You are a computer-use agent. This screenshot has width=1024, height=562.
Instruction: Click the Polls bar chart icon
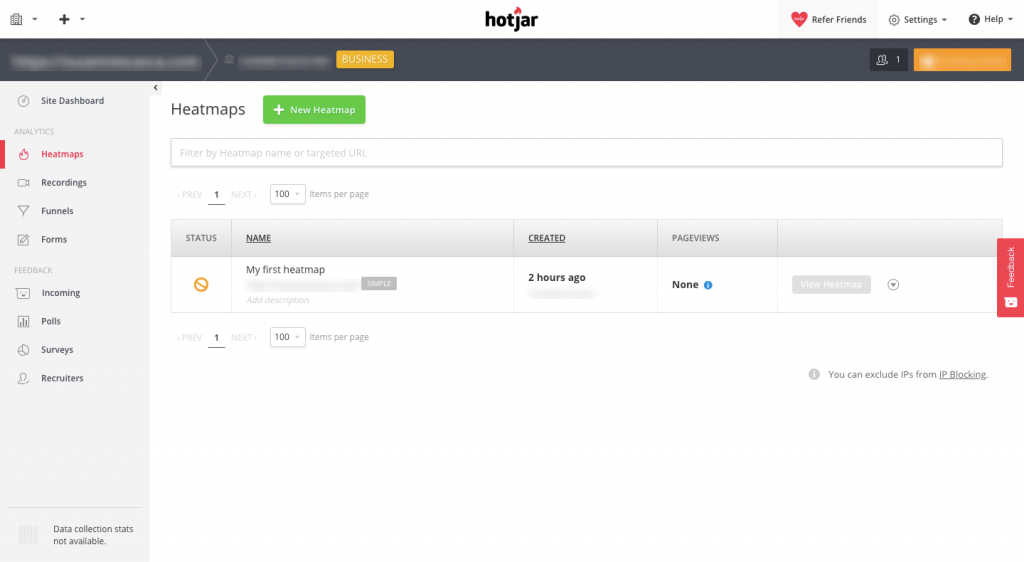click(x=24, y=321)
